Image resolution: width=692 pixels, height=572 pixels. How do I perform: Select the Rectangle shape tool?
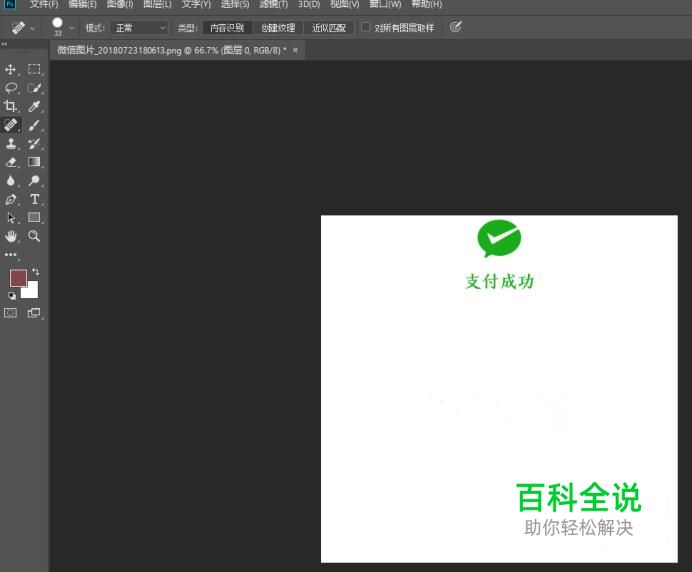coord(34,217)
